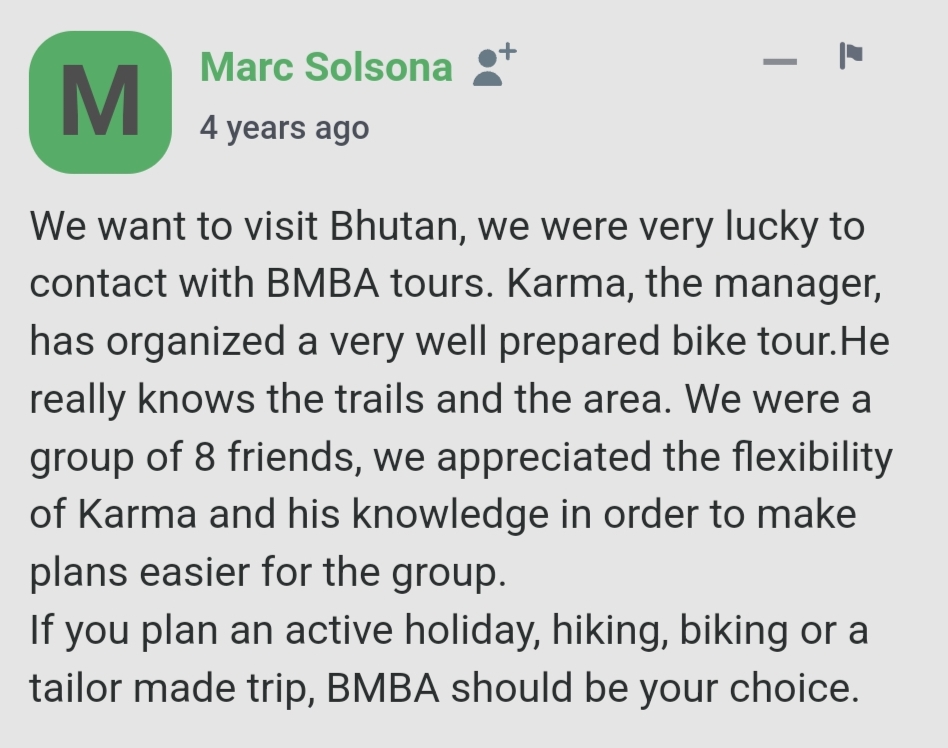Click the "4 years ago" timestamp
The image size is (948, 748).
click(x=284, y=128)
